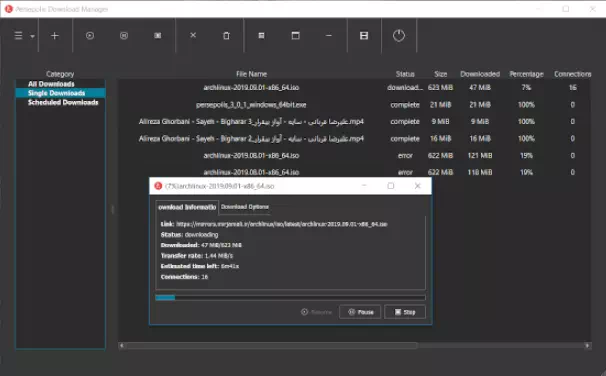This screenshot has width=606, height=376.
Task: Click the disabled Resume button in progress window
Action: click(x=316, y=312)
